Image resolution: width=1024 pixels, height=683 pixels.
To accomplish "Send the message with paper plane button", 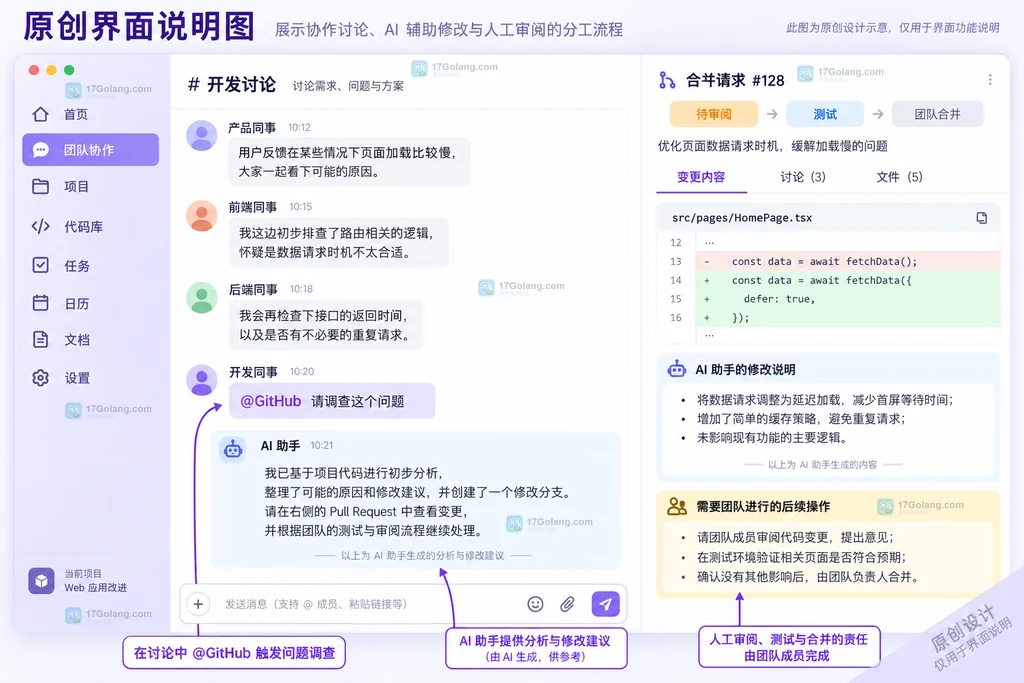I will [x=605, y=604].
